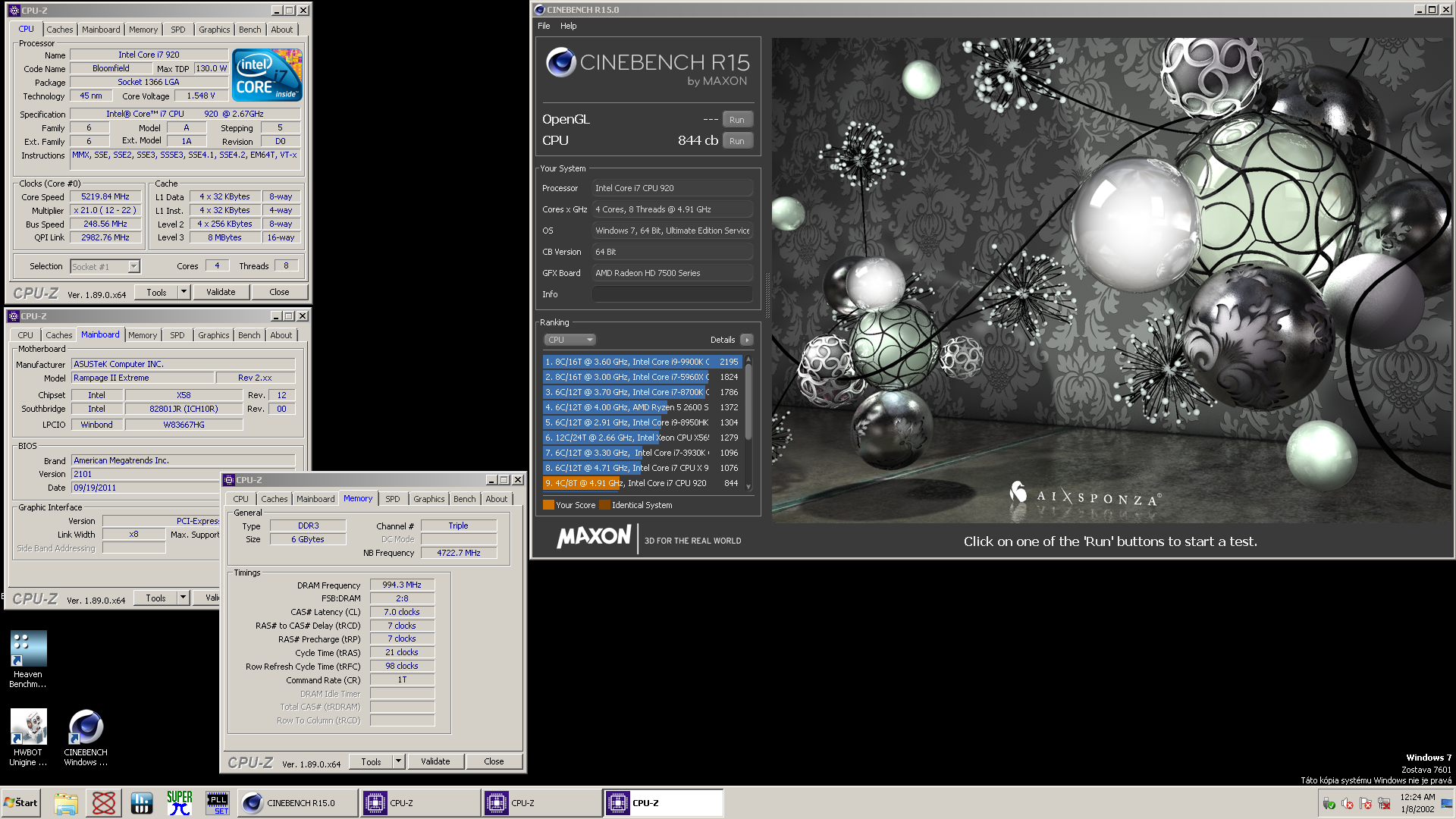1456x819 pixels.
Task: Click the disconnected network tray icon
Action: [1384, 804]
